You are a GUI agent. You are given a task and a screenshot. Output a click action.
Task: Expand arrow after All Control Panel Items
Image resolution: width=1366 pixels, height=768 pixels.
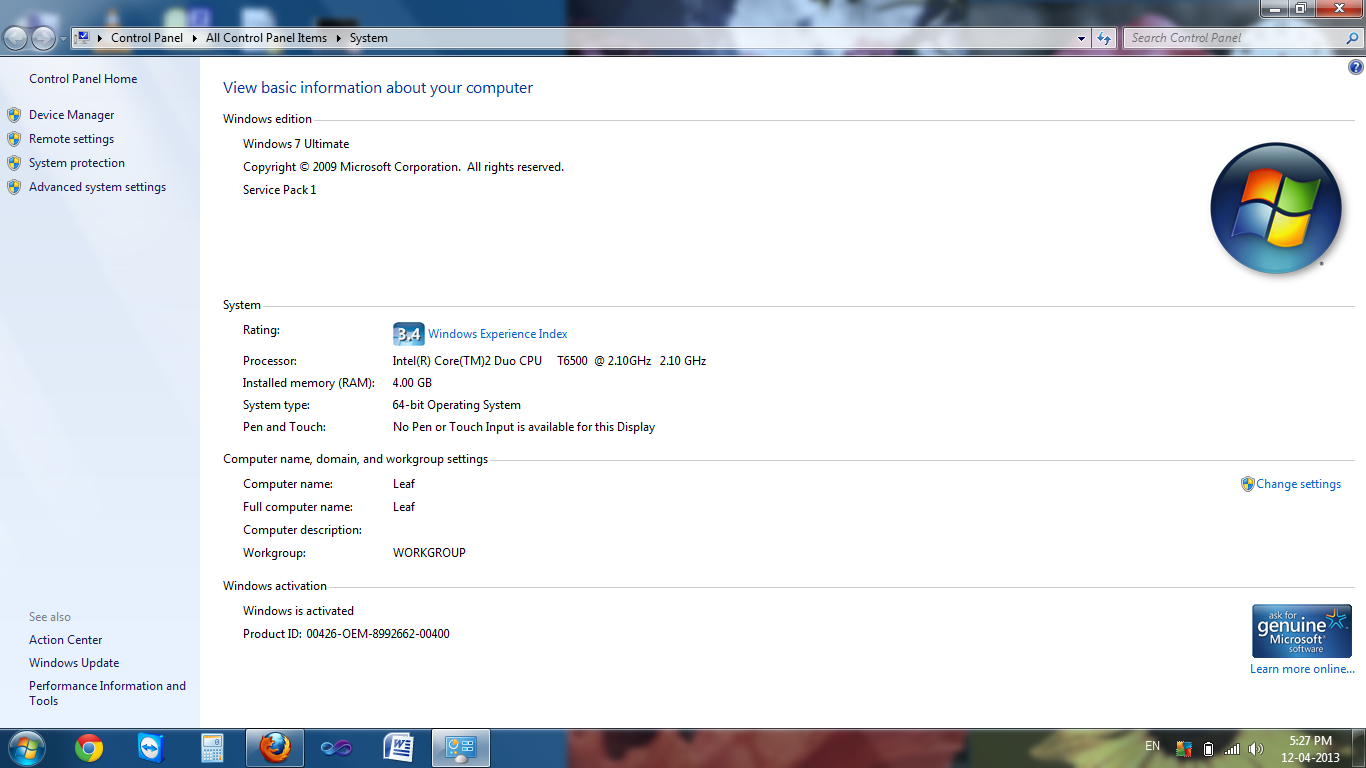[338, 38]
